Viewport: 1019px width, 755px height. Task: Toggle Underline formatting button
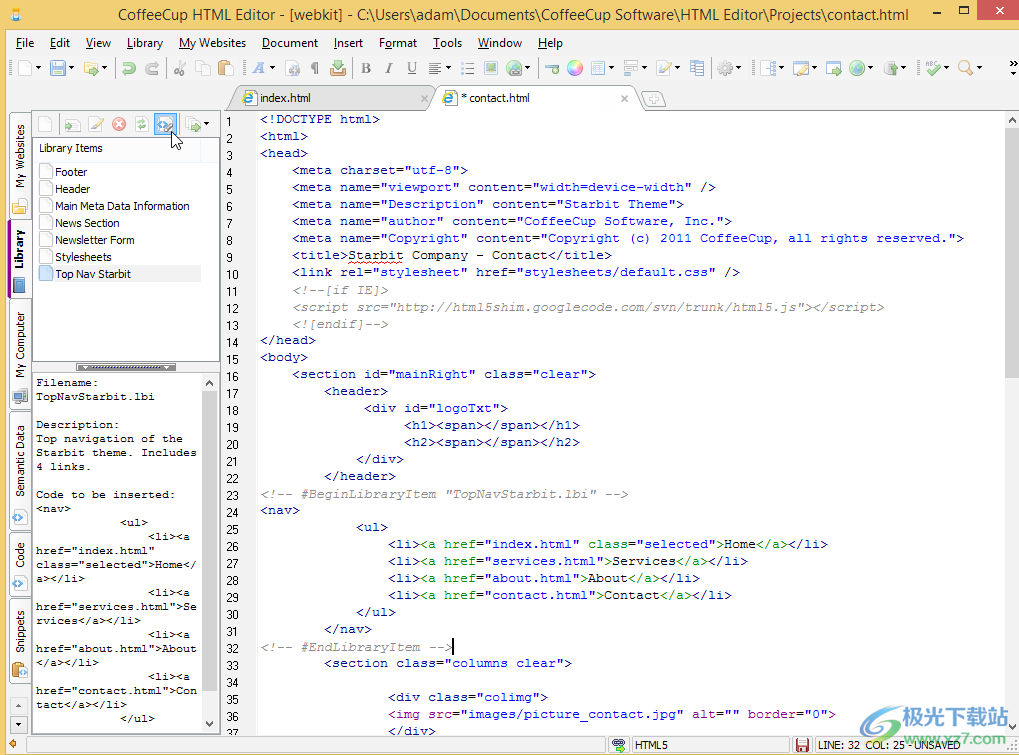(411, 68)
